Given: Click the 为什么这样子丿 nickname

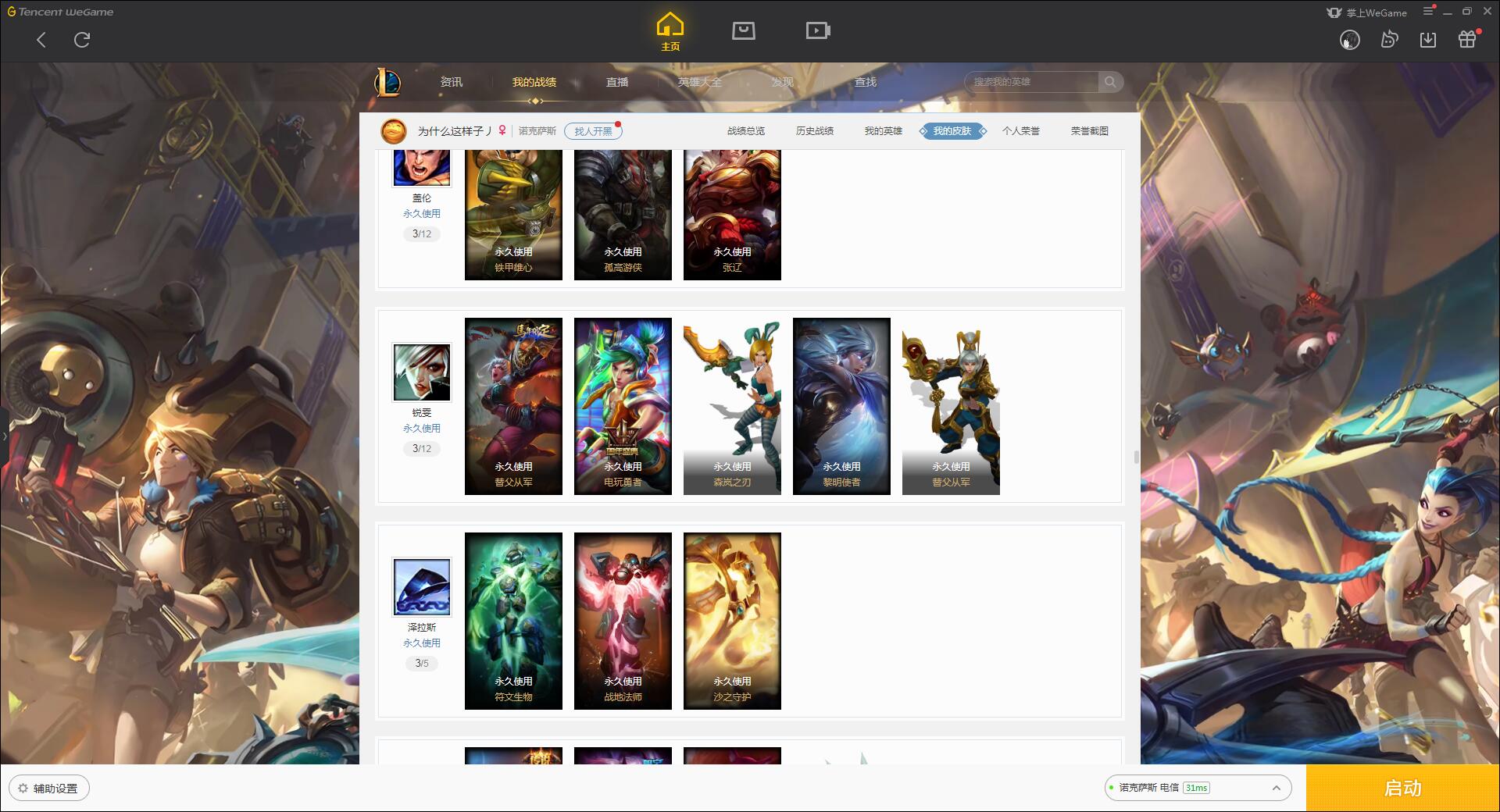Looking at the screenshot, I should click(x=455, y=131).
